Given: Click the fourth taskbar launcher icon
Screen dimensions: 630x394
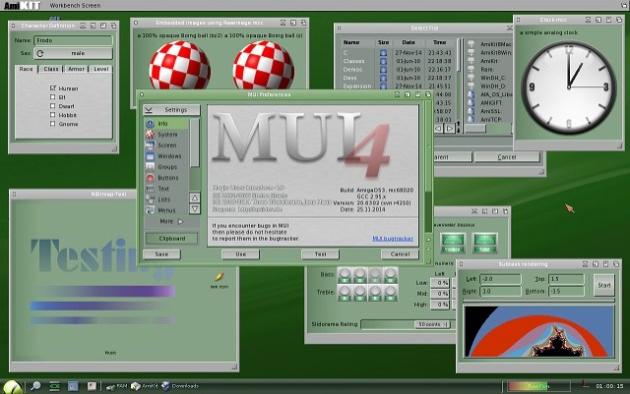Looking at the screenshot, I should tap(92, 386).
